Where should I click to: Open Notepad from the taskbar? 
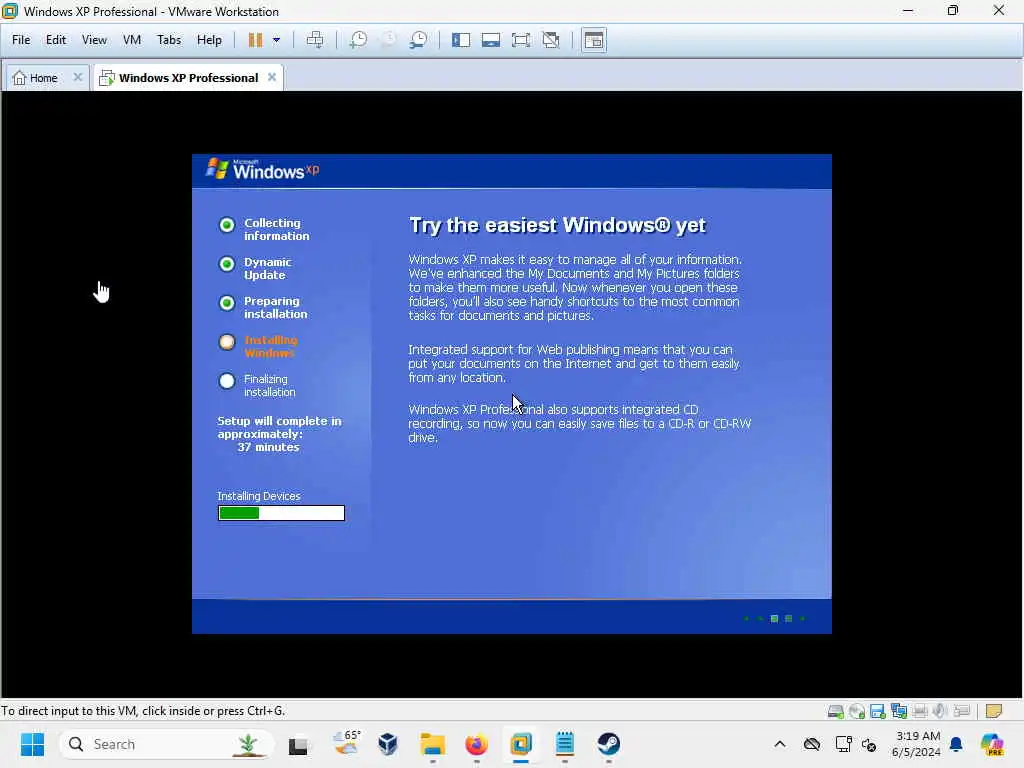pyautogui.click(x=565, y=744)
